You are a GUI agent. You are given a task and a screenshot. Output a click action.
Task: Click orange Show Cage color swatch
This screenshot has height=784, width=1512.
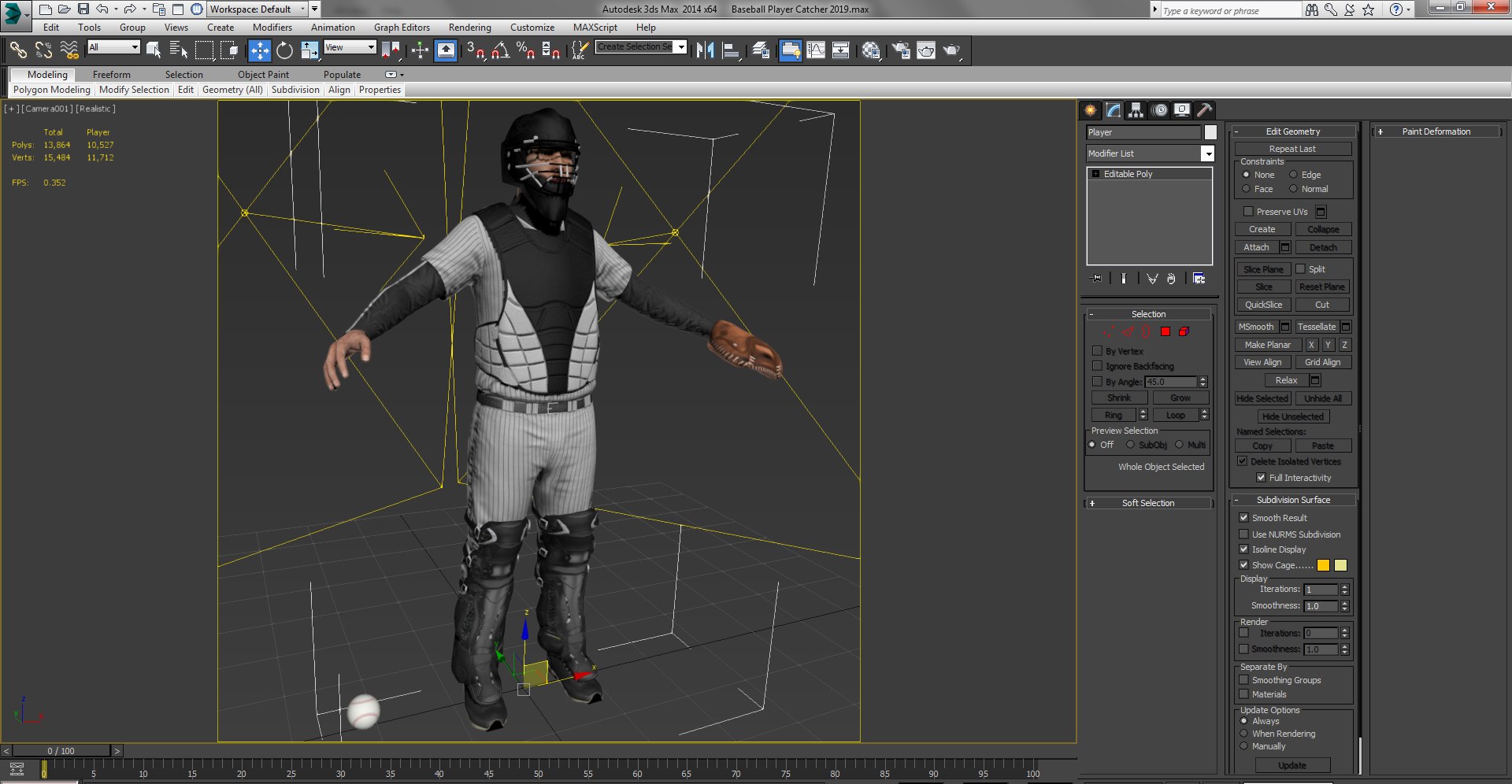[x=1323, y=565]
